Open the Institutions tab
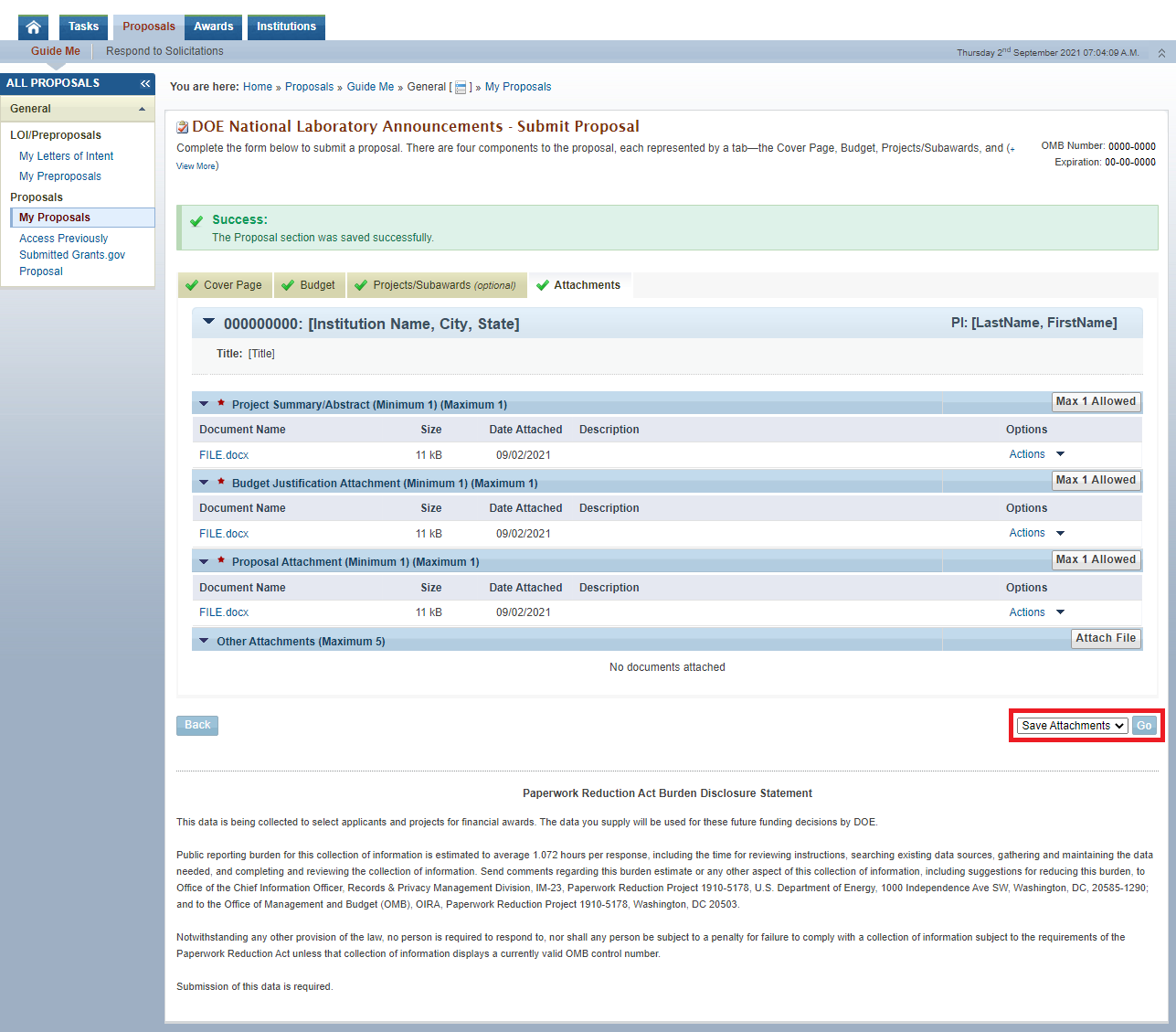 tap(286, 27)
